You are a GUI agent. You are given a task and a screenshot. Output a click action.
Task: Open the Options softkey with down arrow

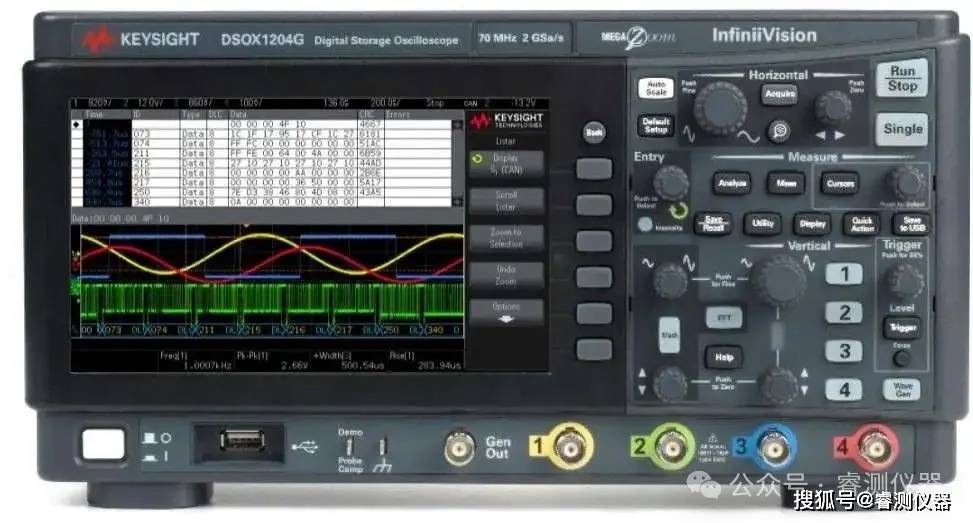pos(506,312)
